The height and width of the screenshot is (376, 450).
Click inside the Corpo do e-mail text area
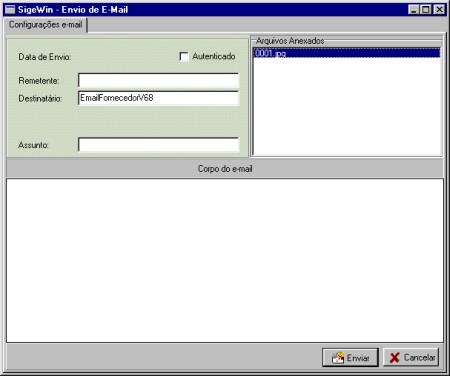coord(225,260)
